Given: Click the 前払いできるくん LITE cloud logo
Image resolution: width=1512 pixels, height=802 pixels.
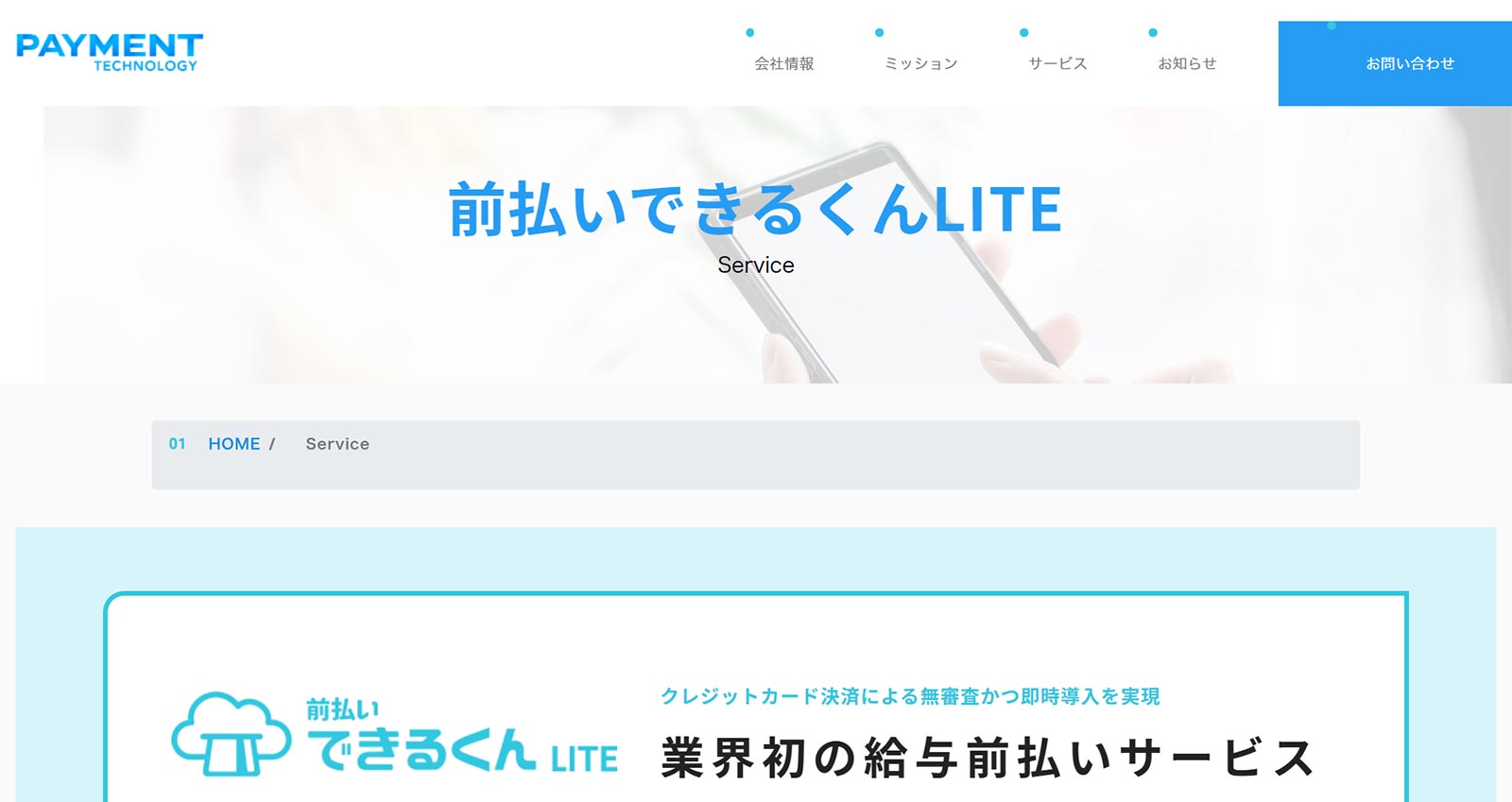Looking at the screenshot, I should tap(394, 734).
